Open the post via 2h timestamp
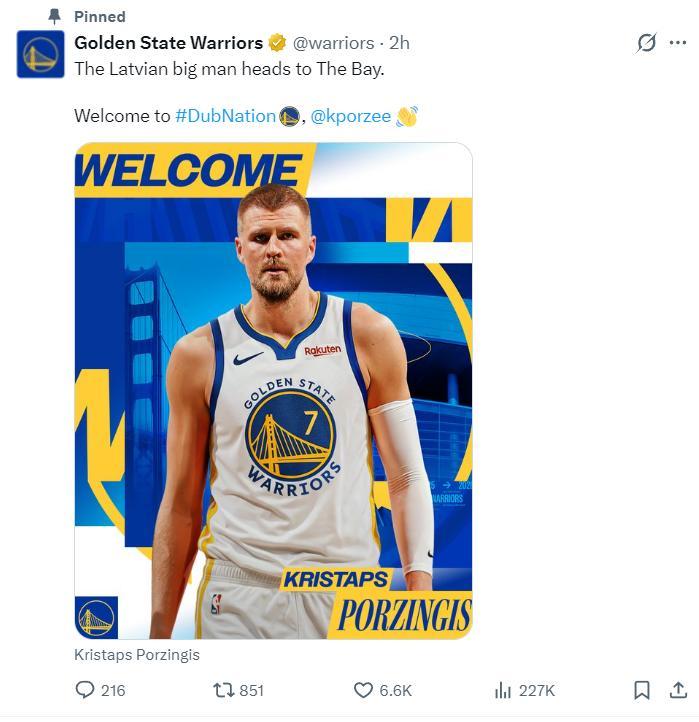This screenshot has width=699, height=722. point(399,43)
